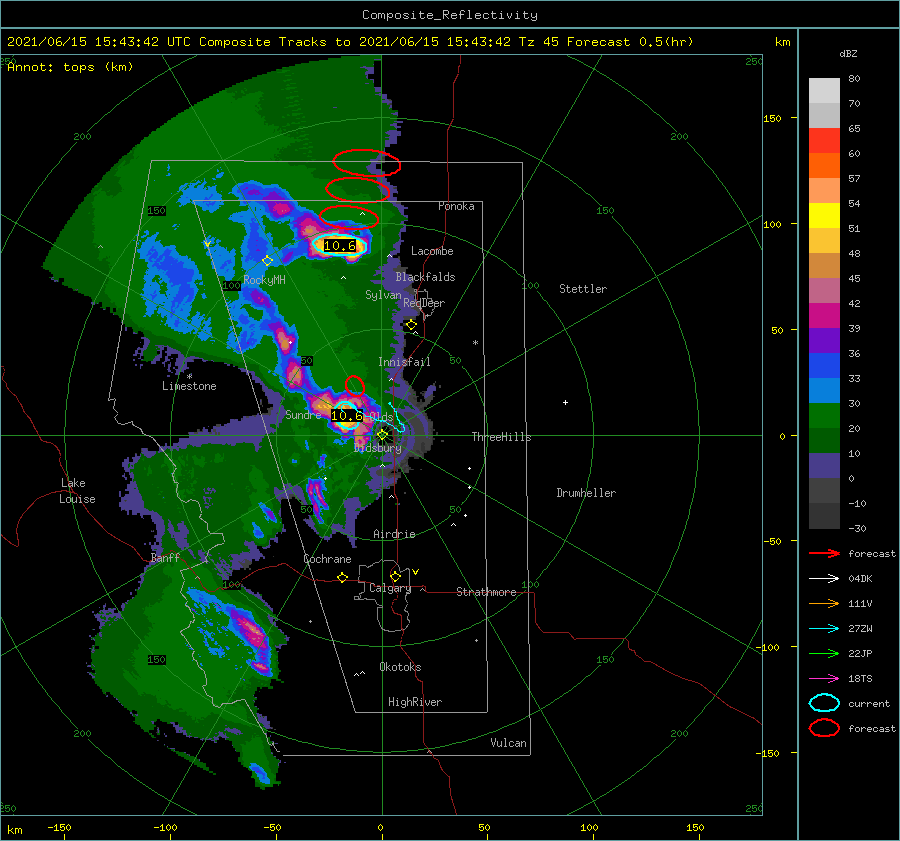Click the Vulcan town label
The image size is (900, 841).
tap(508, 743)
